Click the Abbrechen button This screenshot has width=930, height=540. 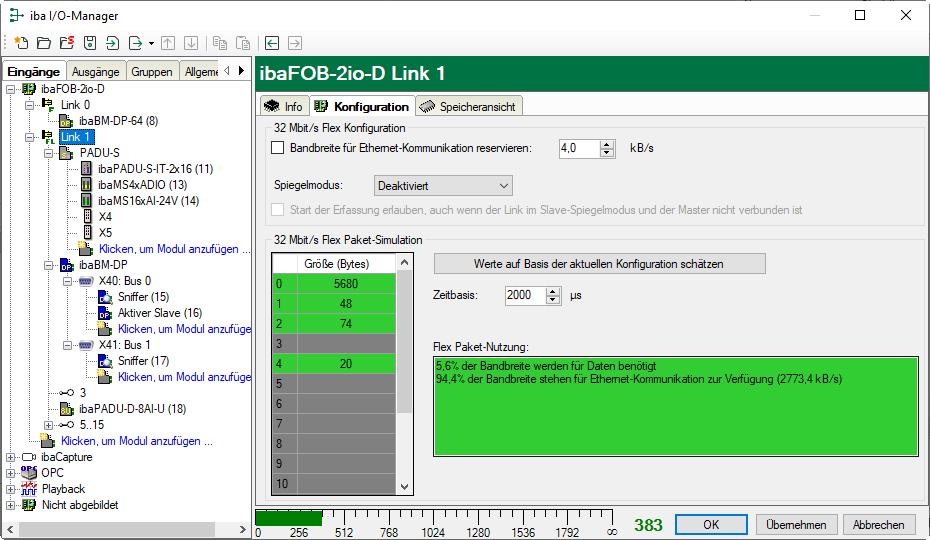click(x=878, y=525)
